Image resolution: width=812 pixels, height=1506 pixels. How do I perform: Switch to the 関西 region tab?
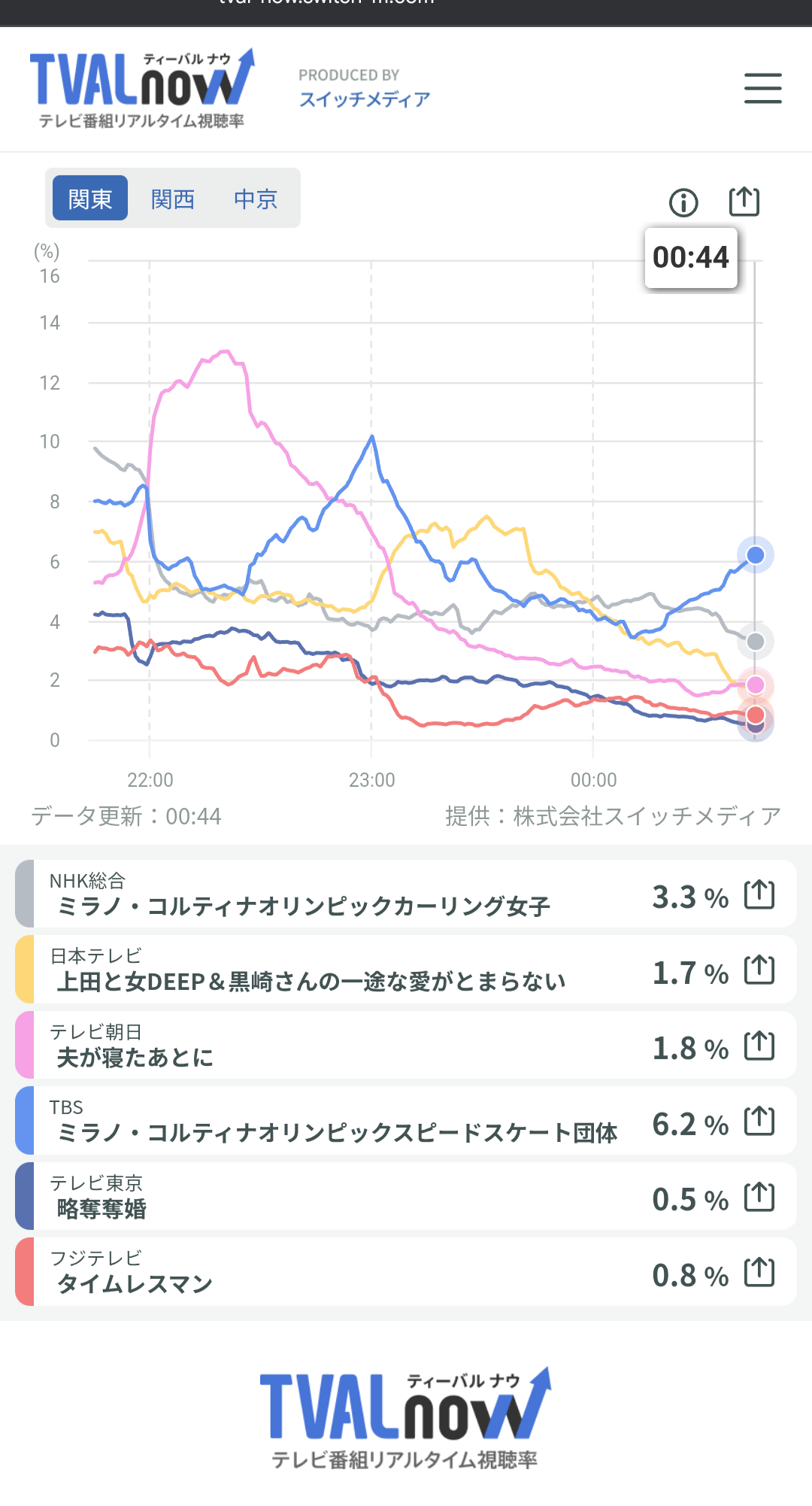173,199
